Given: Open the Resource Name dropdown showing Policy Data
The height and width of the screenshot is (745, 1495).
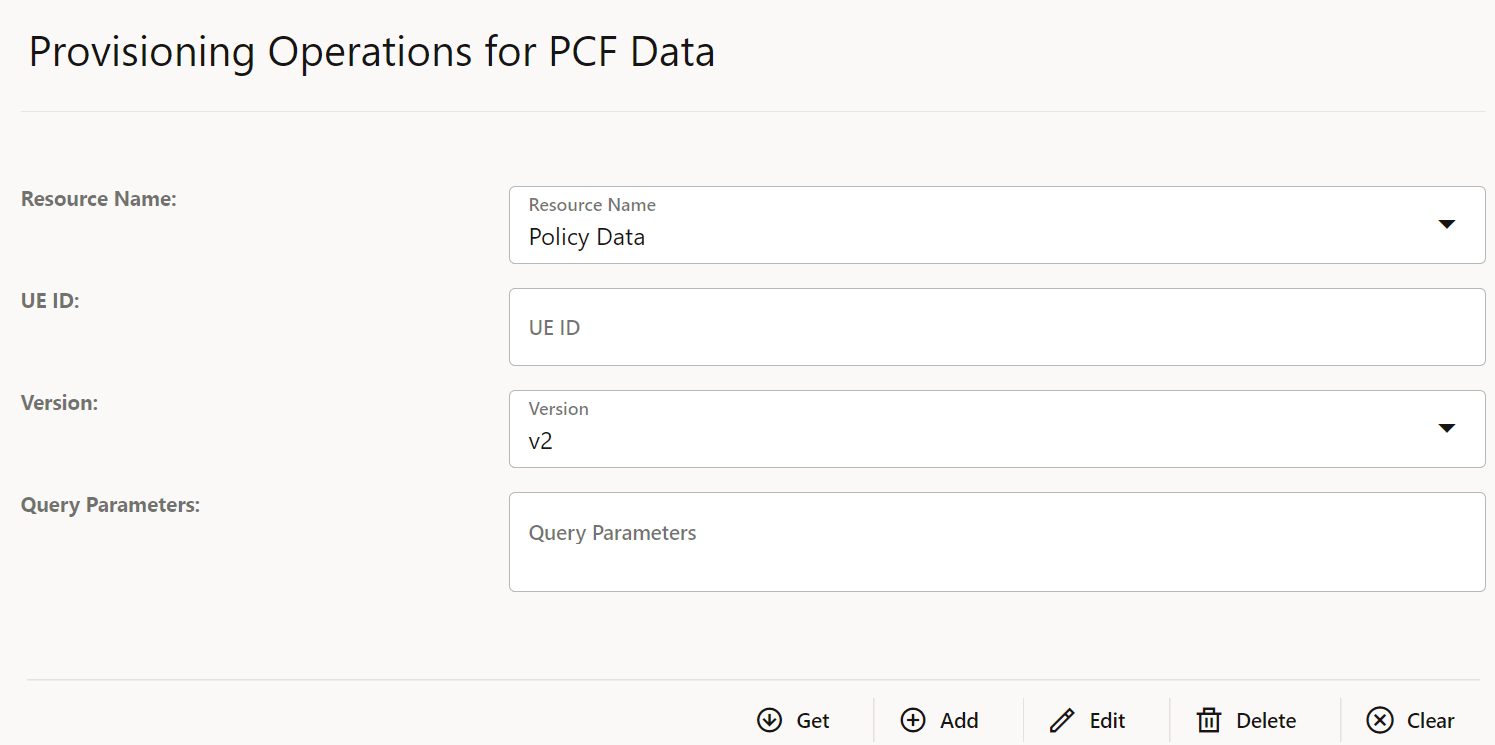Looking at the screenshot, I should pos(997,225).
